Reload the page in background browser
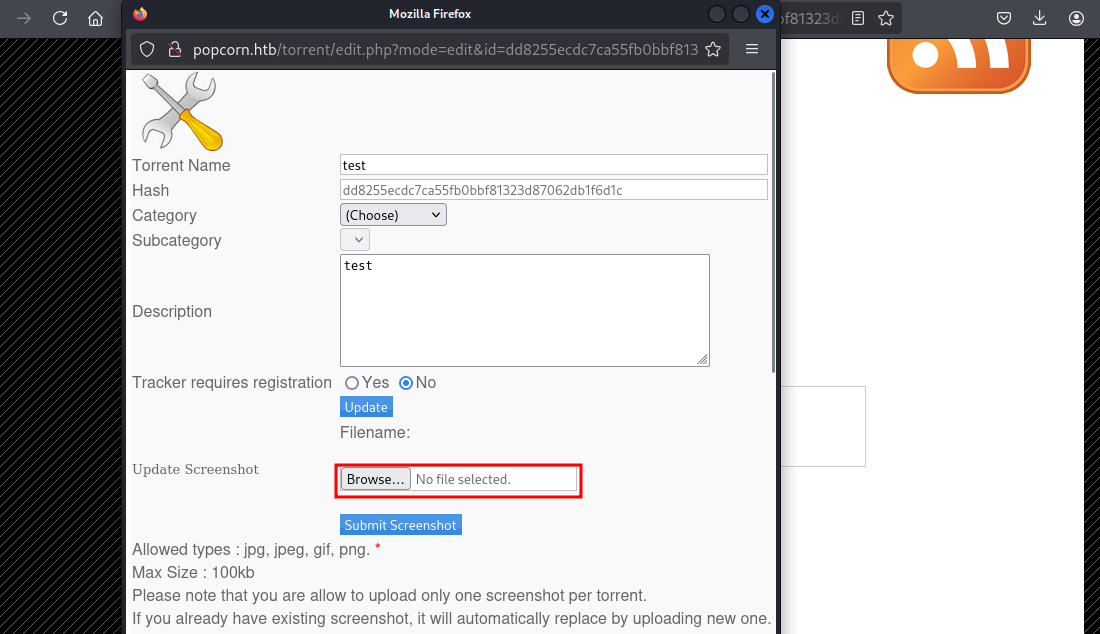 point(60,18)
